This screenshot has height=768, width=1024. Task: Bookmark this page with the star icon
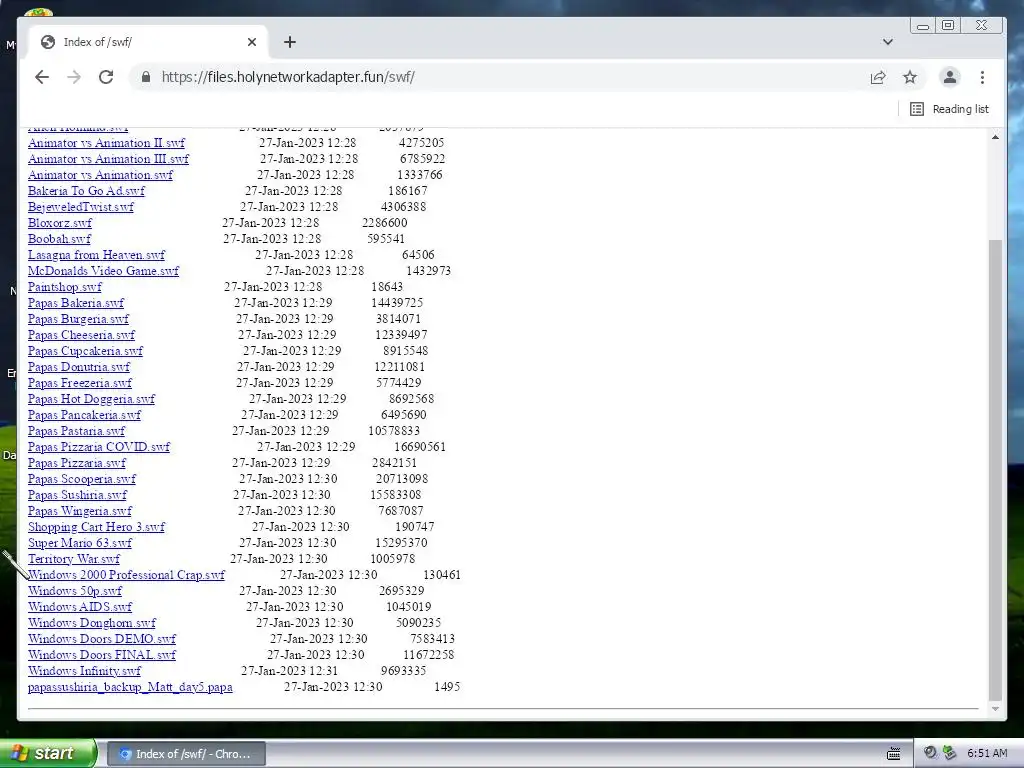pyautogui.click(x=910, y=77)
